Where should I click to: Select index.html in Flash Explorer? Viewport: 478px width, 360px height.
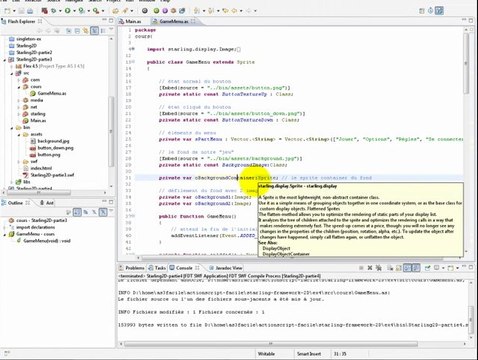pyautogui.click(x=37, y=168)
